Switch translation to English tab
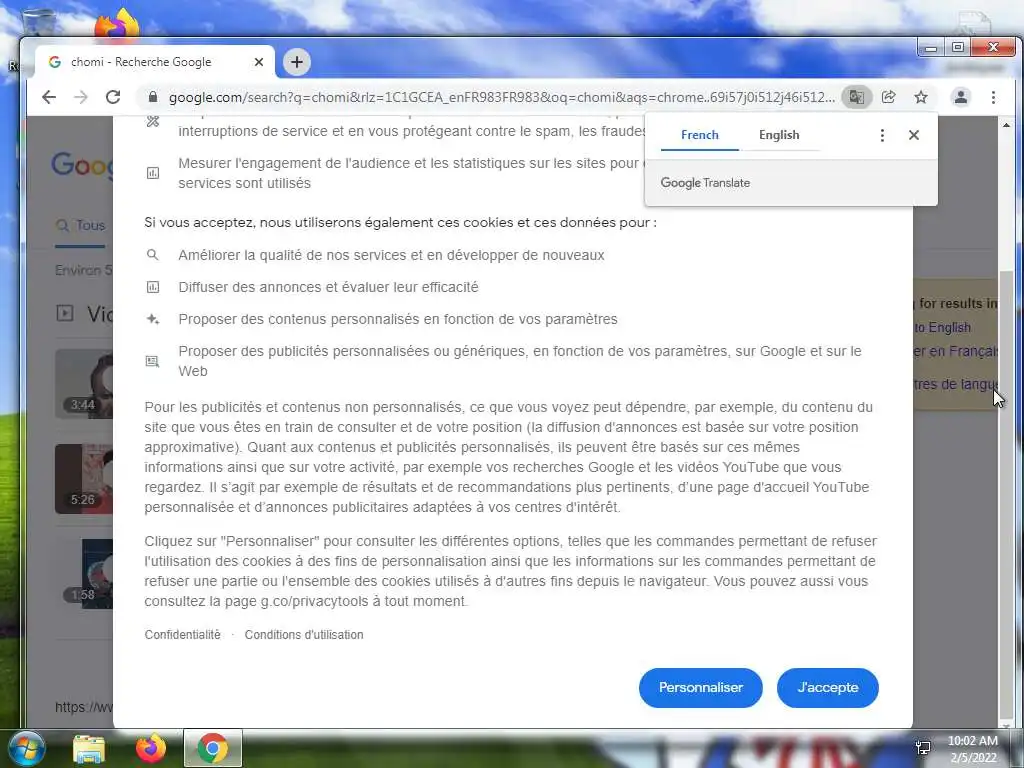The width and height of the screenshot is (1024, 768). coord(779,135)
